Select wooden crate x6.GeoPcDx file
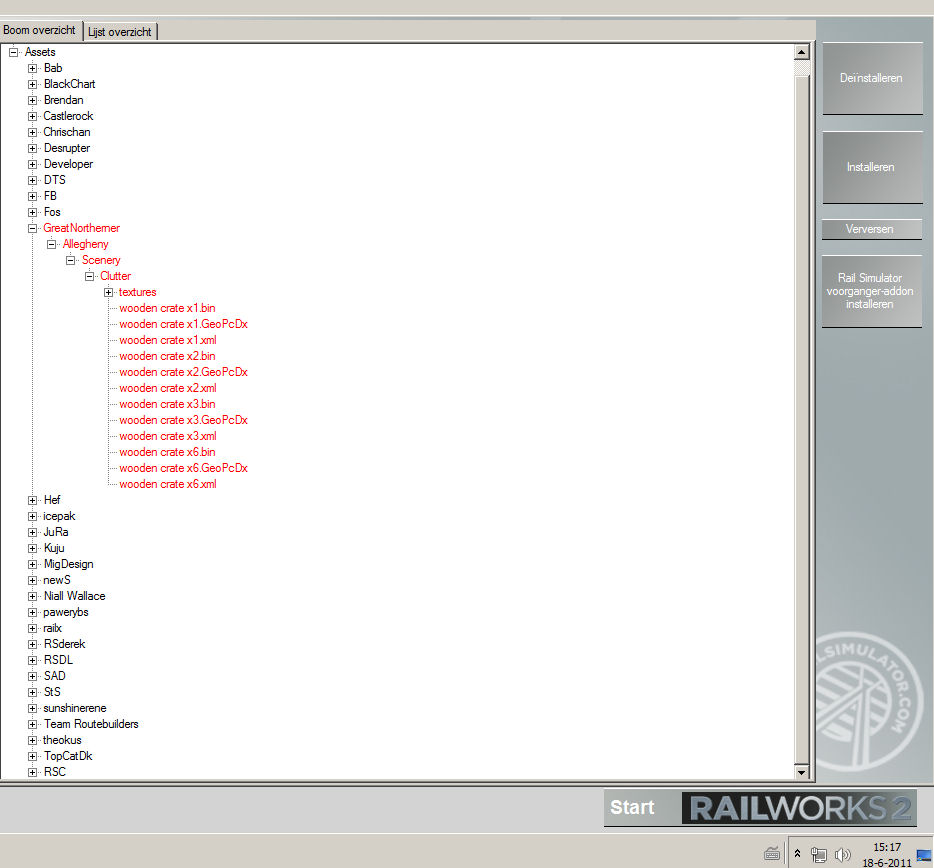This screenshot has width=934, height=868. point(183,468)
